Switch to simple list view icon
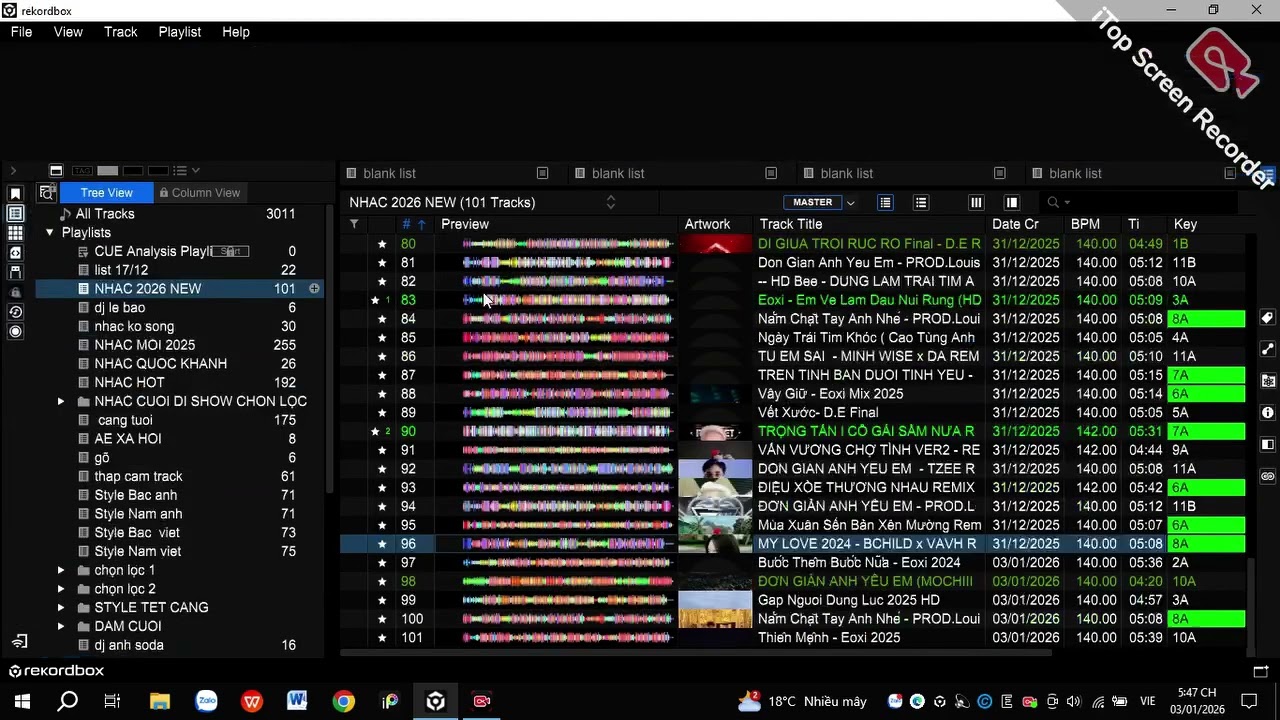Screen dimensions: 1280x720 coord(921,202)
